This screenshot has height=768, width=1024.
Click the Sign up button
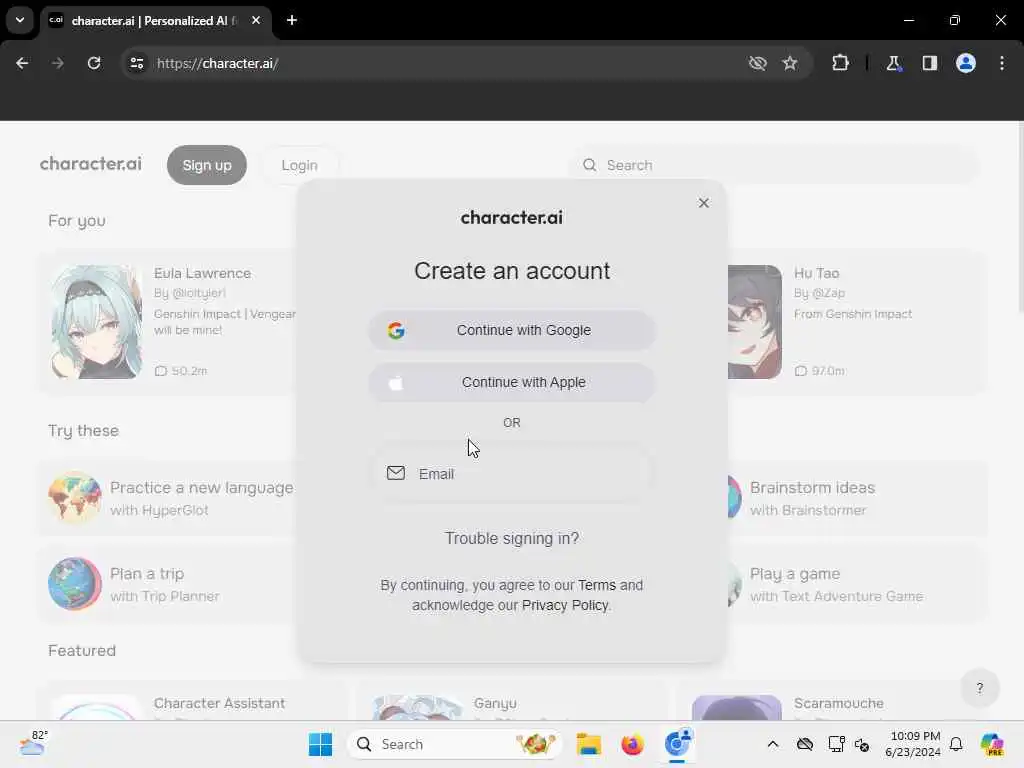(207, 165)
